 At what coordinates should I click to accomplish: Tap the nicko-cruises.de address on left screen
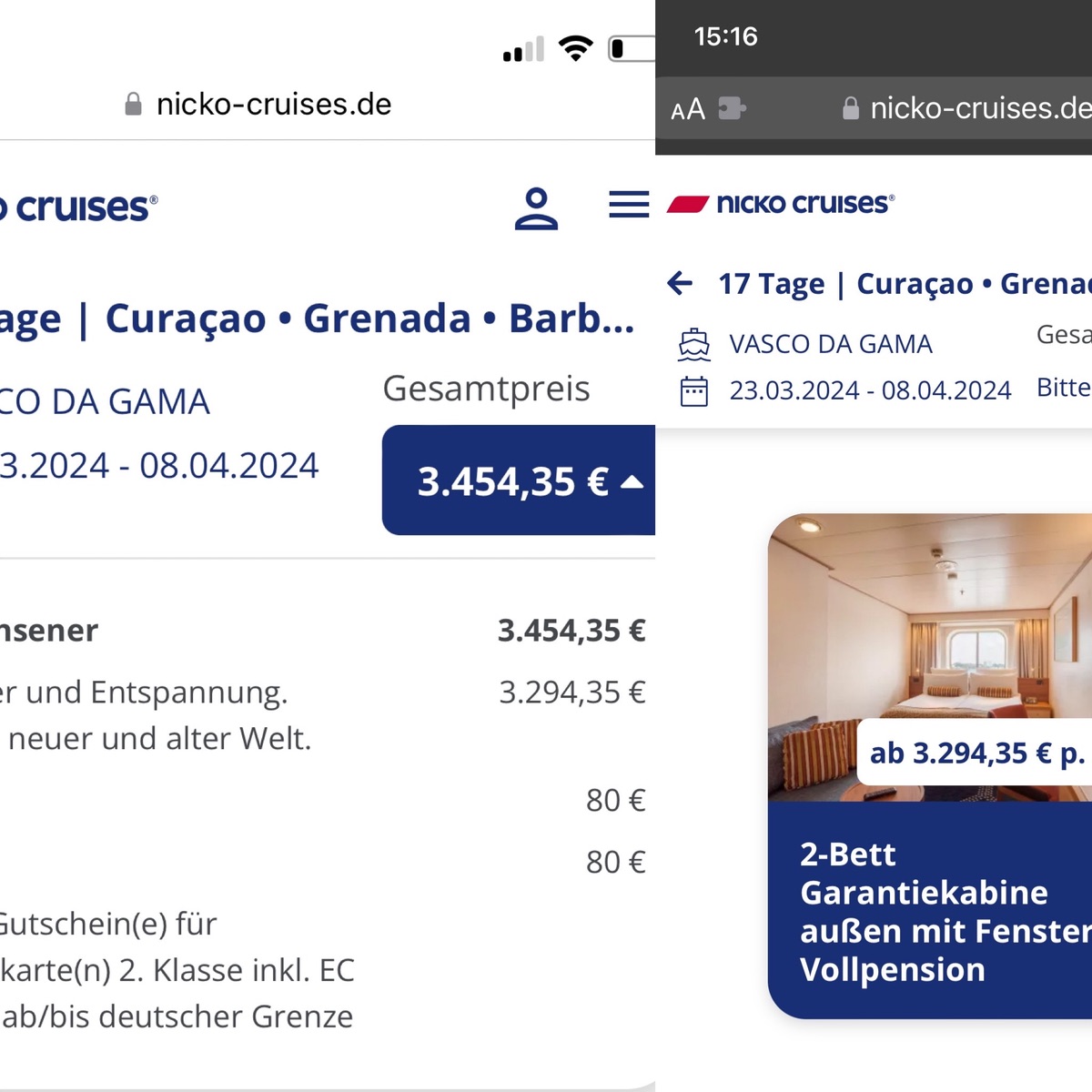tap(274, 104)
